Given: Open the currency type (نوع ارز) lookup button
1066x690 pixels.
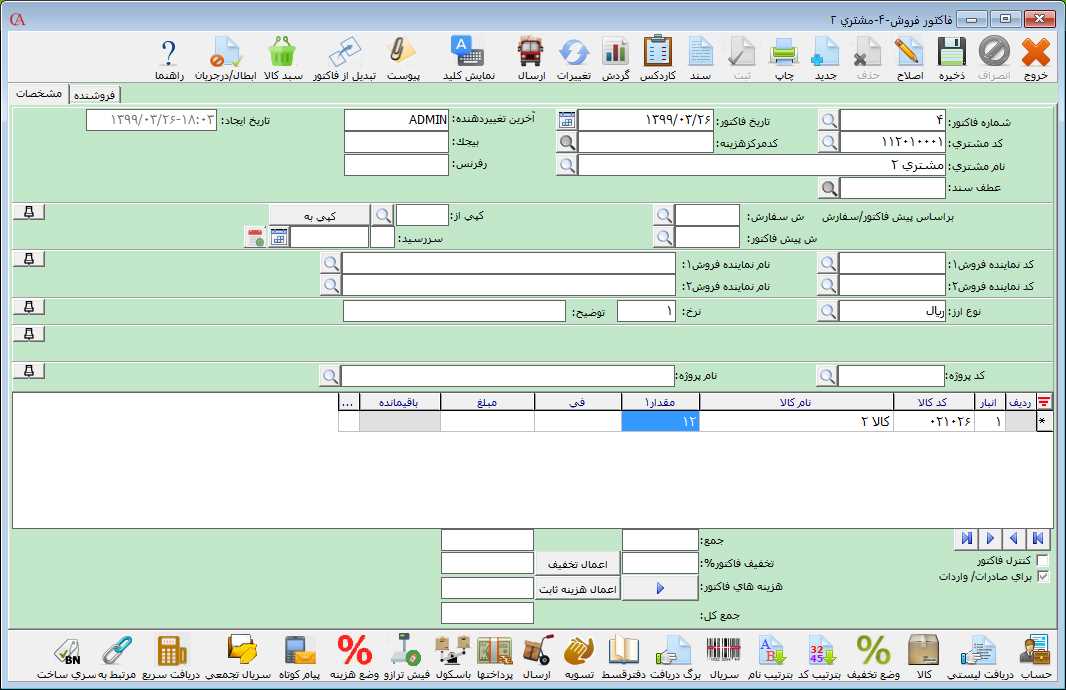Looking at the screenshot, I should pyautogui.click(x=828, y=311).
